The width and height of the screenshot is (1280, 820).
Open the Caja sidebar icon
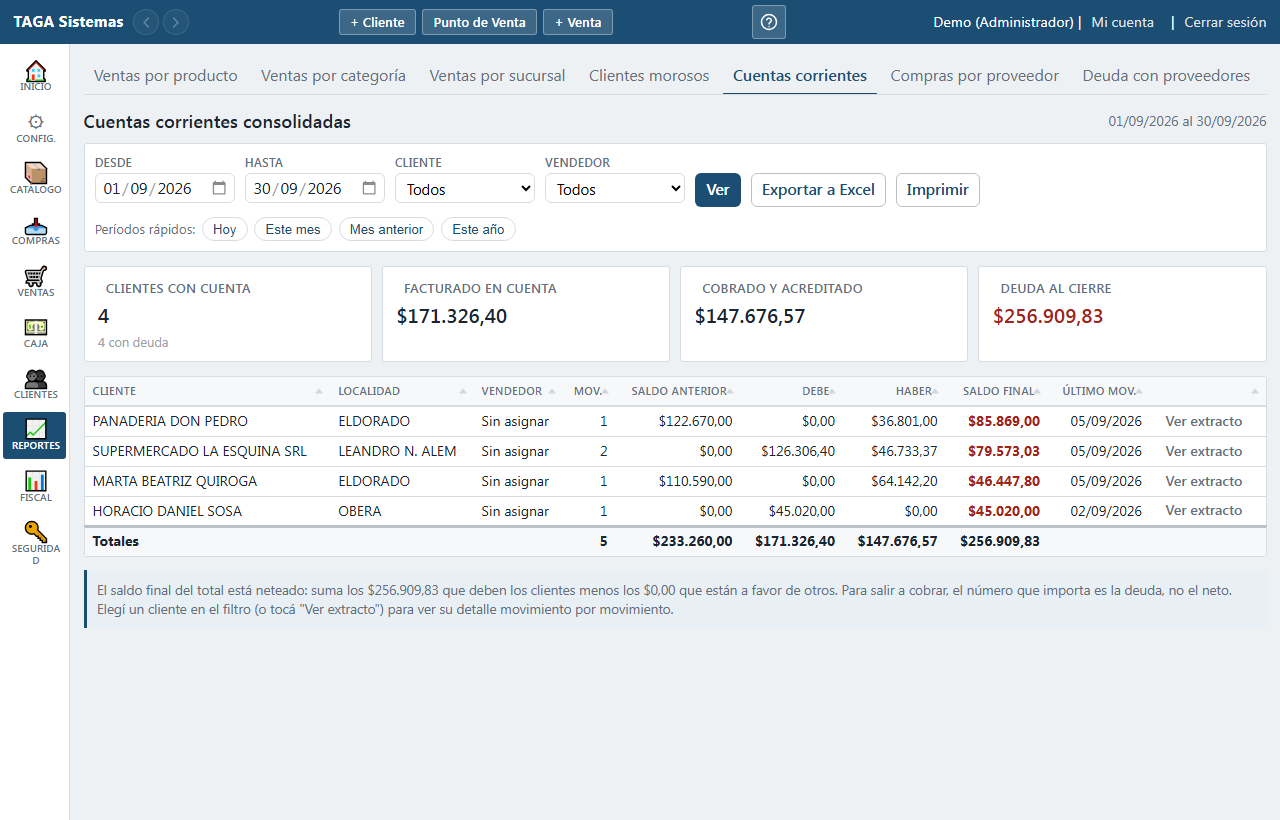(x=35, y=333)
